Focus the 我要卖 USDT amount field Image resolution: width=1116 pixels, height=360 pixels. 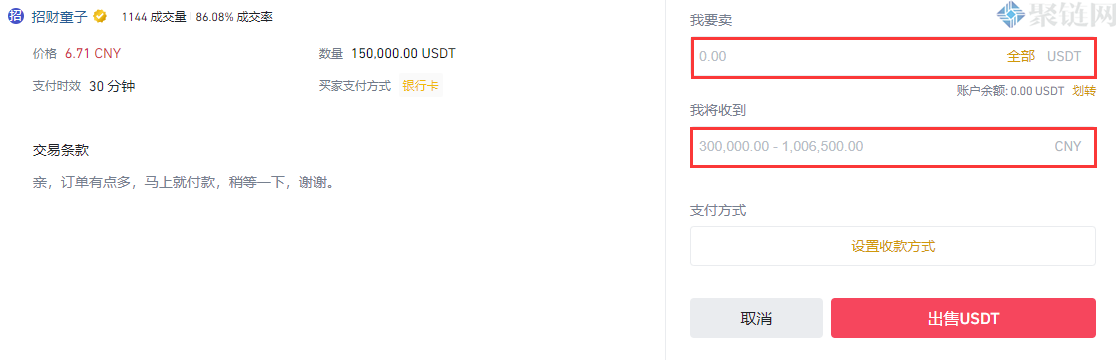(893, 56)
